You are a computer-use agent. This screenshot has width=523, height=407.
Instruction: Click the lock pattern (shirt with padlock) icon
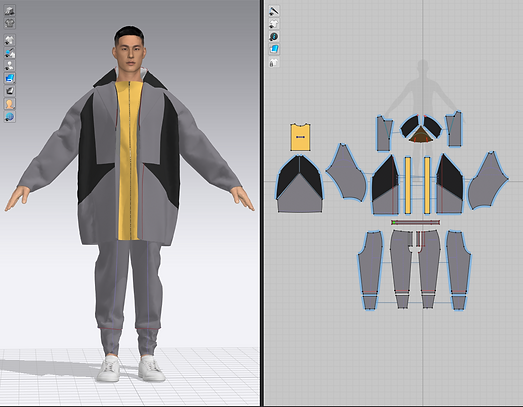274,62
